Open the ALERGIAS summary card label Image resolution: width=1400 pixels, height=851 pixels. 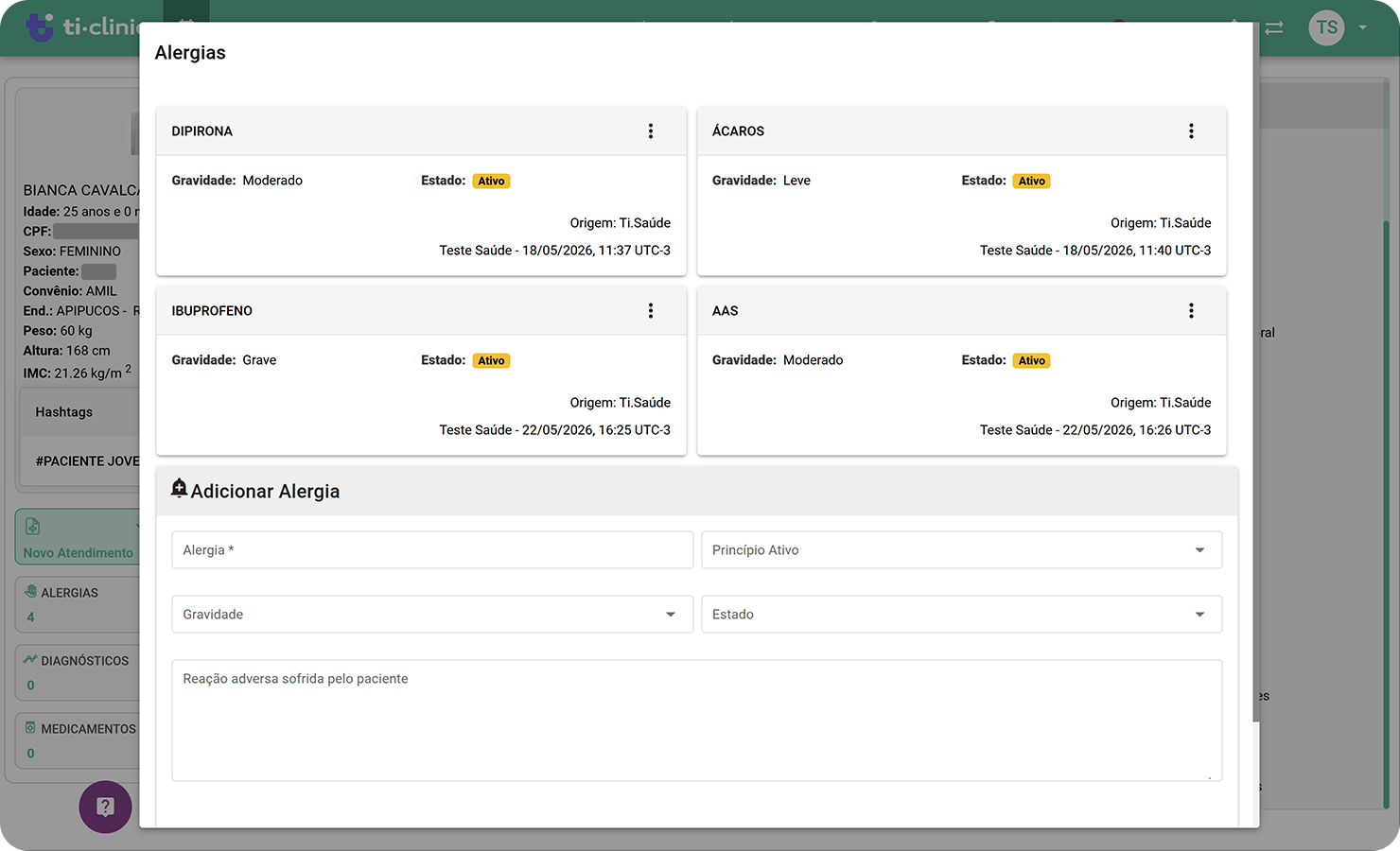coord(69,593)
